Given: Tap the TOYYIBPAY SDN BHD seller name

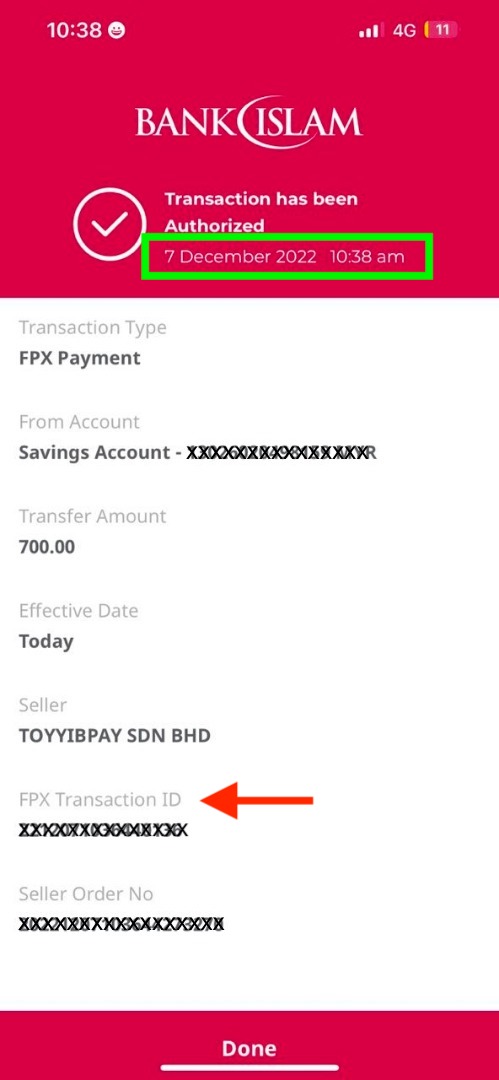Looking at the screenshot, I should [114, 736].
